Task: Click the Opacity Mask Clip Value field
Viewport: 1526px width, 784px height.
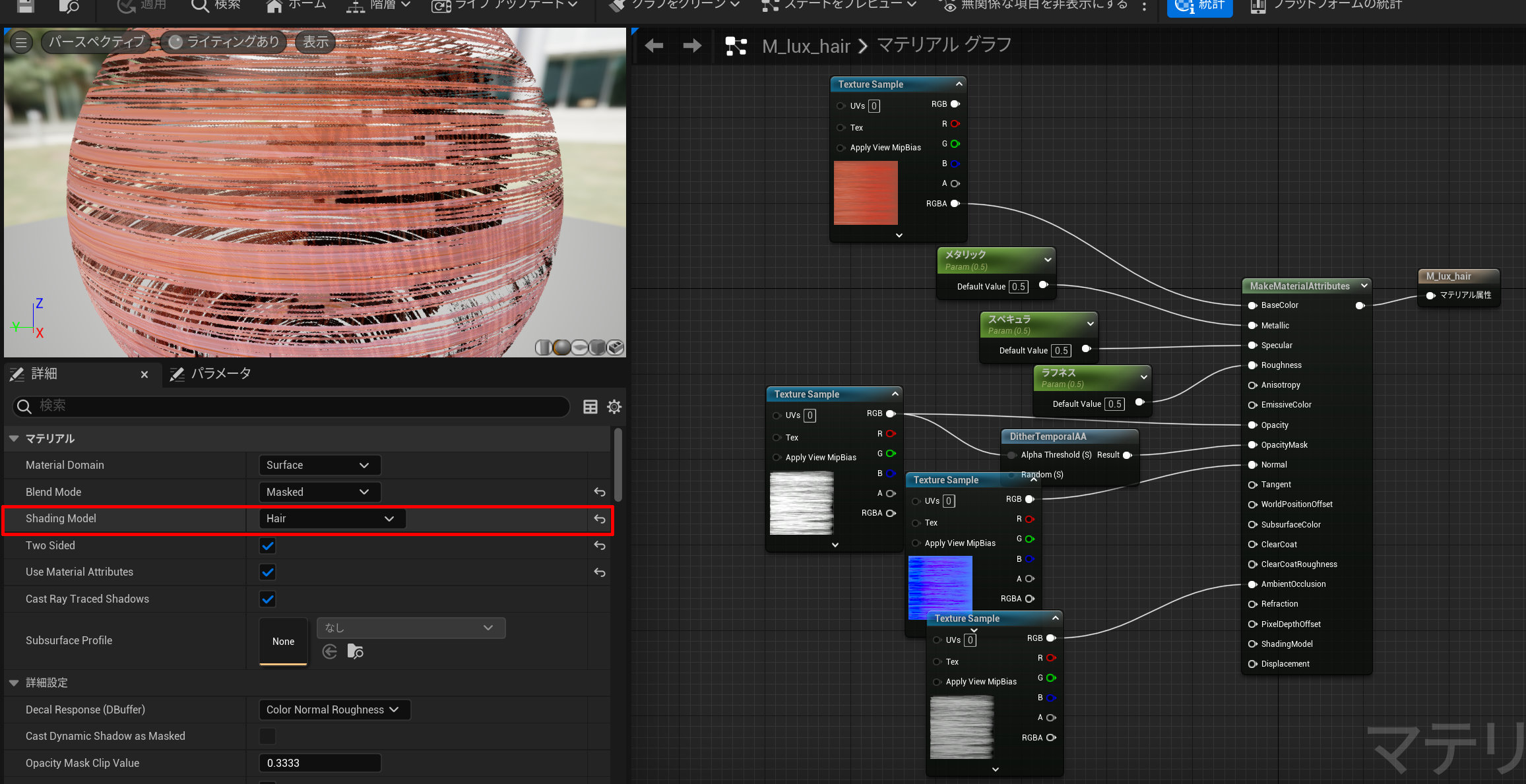Action: [x=319, y=763]
